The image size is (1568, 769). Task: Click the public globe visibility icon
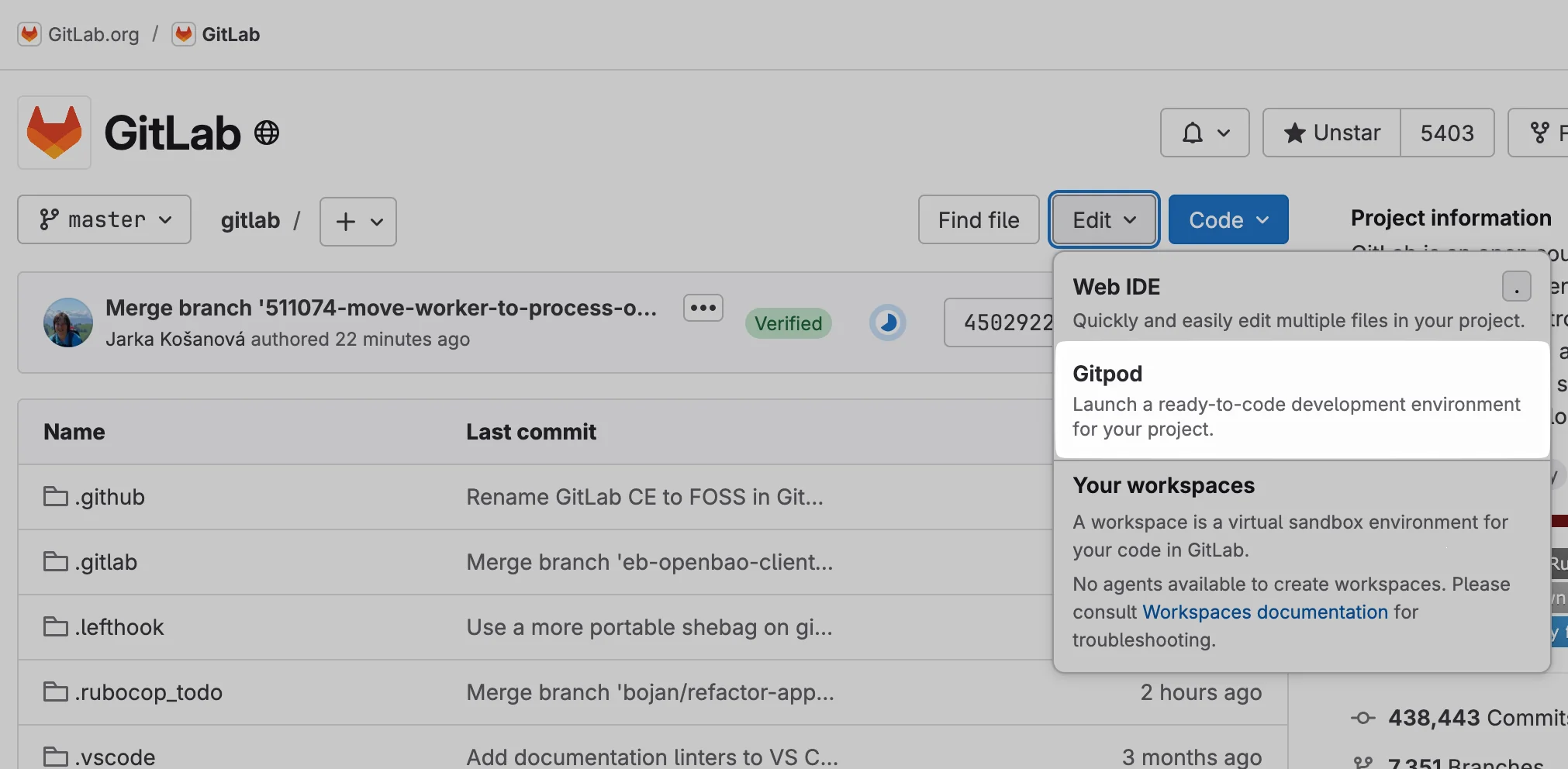[267, 133]
